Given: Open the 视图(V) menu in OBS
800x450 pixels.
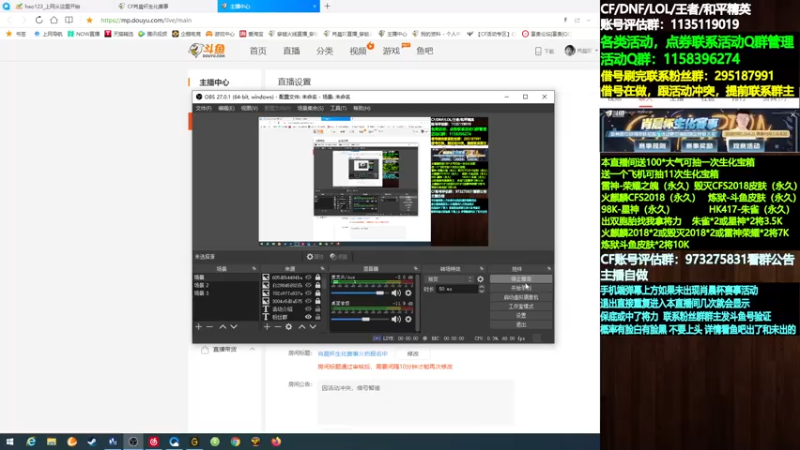Looking at the screenshot, I should tap(249, 108).
